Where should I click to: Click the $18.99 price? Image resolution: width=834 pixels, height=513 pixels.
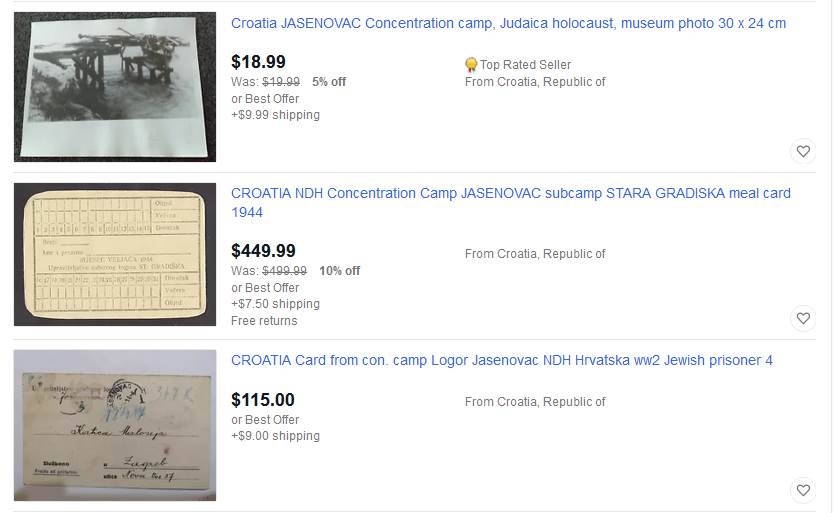(258, 62)
